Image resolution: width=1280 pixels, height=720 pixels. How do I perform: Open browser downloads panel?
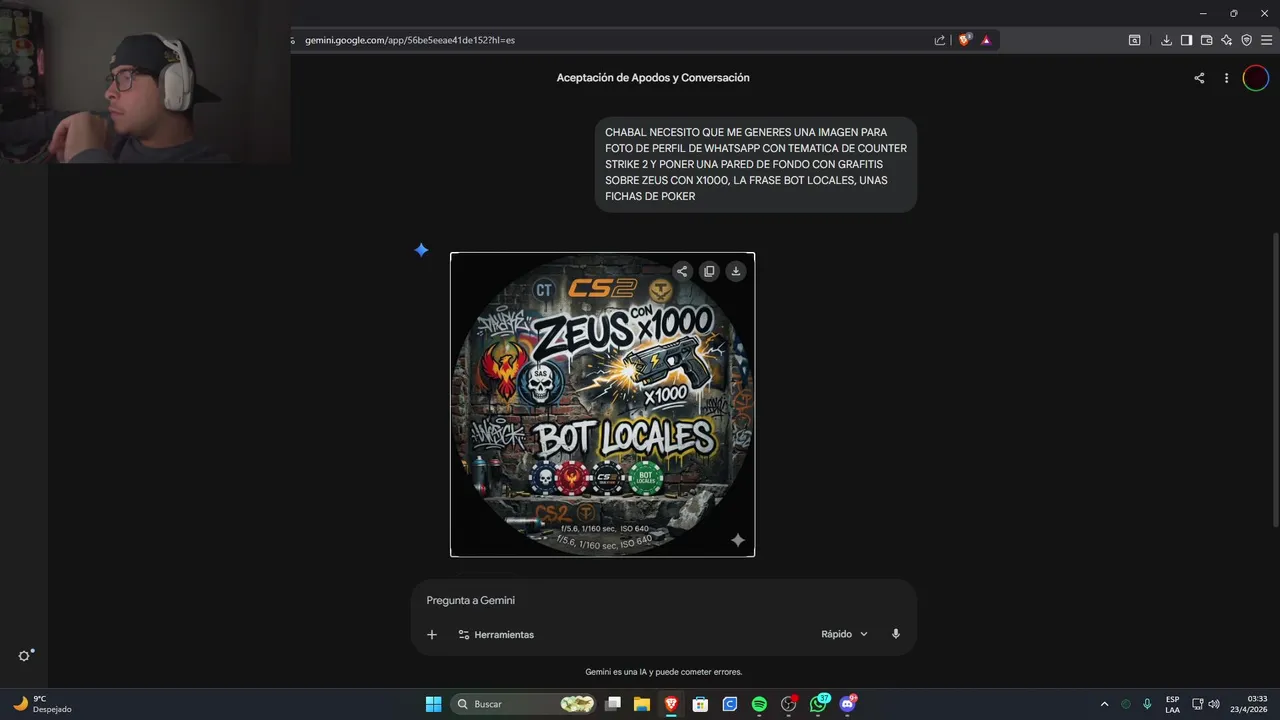1166,40
